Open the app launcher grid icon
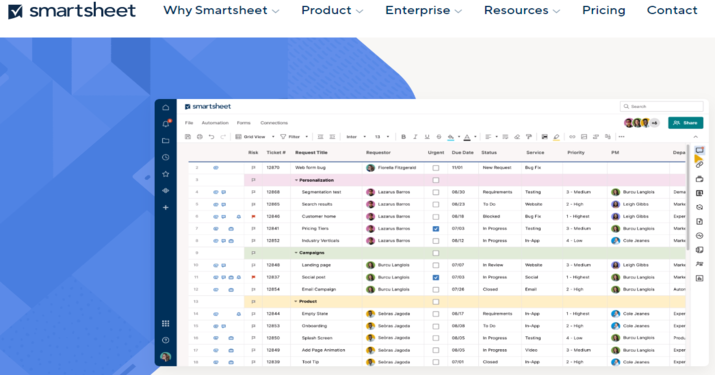715x375 pixels. [166, 323]
